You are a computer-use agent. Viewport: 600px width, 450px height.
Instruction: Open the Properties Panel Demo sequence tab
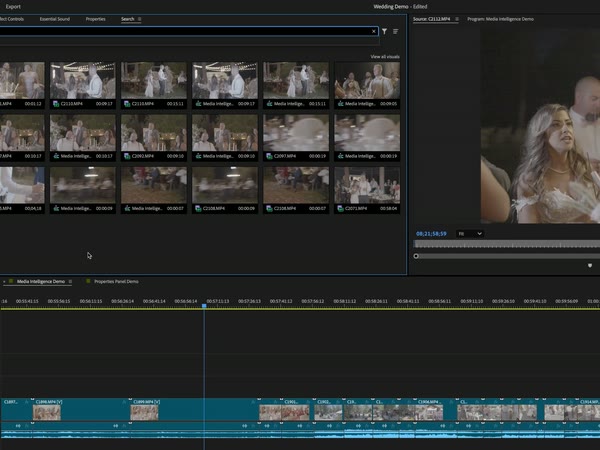point(116,281)
